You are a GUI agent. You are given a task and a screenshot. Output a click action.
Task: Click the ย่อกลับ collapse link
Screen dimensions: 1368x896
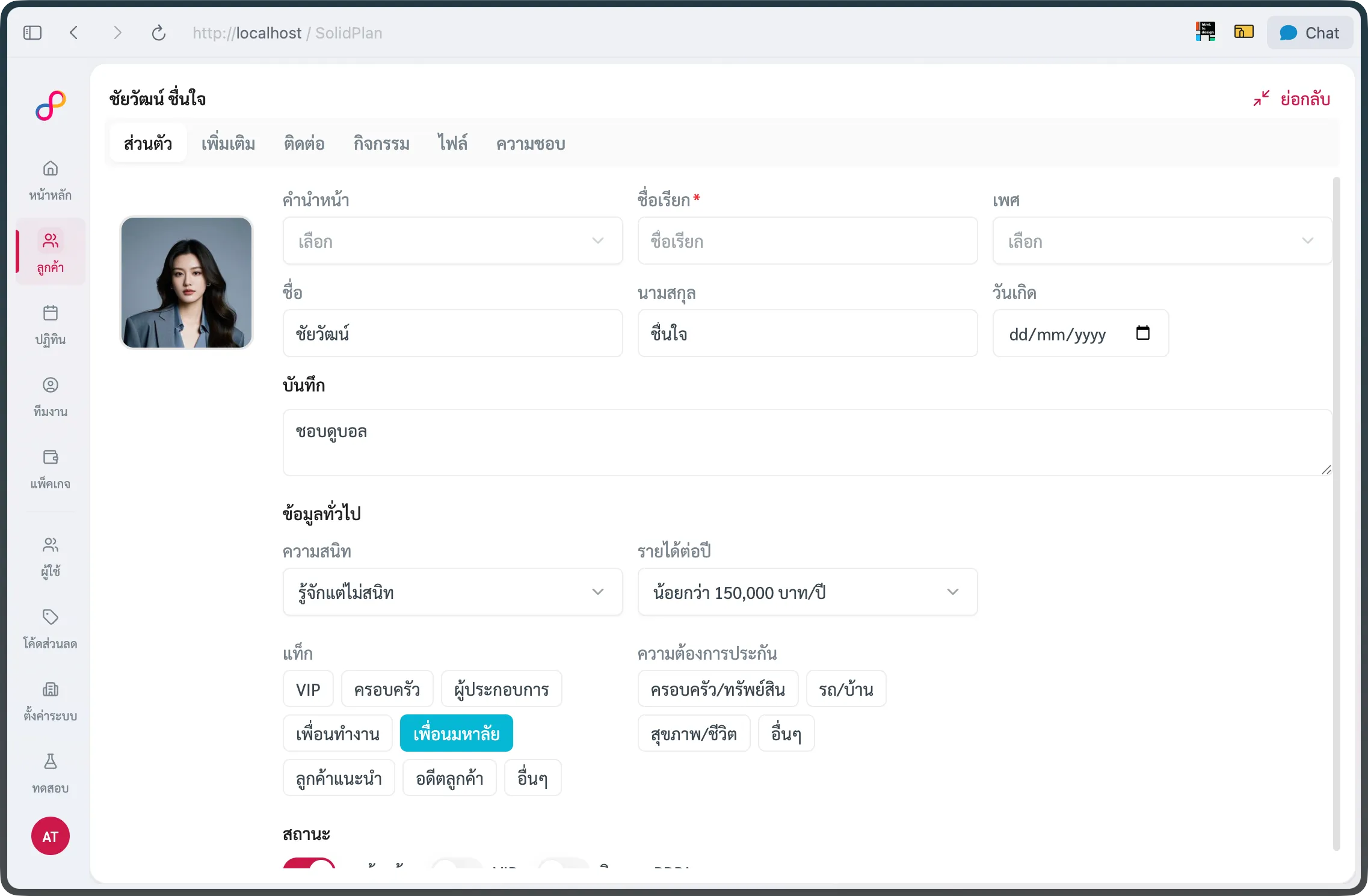[x=1305, y=99]
